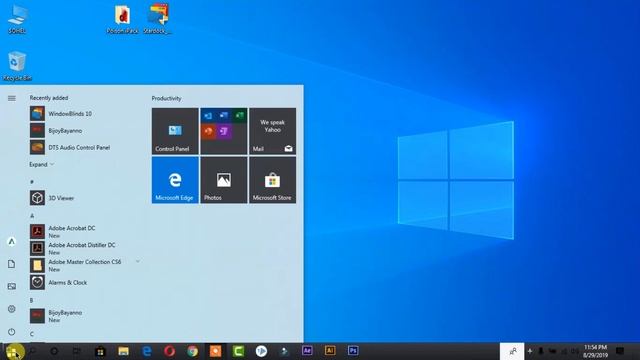
Task: Open the Office apps folder tile
Action: (x=224, y=131)
